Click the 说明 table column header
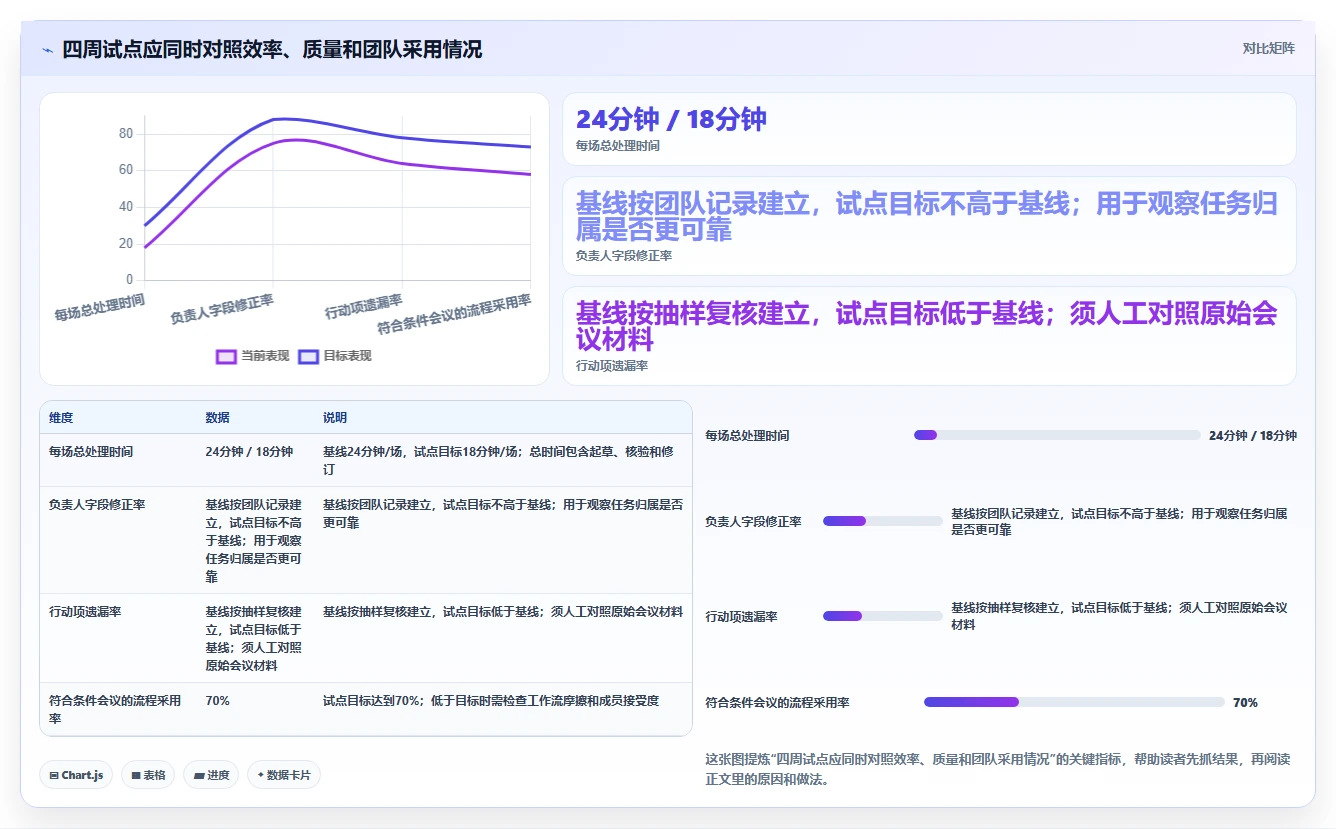The height and width of the screenshot is (829, 1336). [x=335, y=418]
